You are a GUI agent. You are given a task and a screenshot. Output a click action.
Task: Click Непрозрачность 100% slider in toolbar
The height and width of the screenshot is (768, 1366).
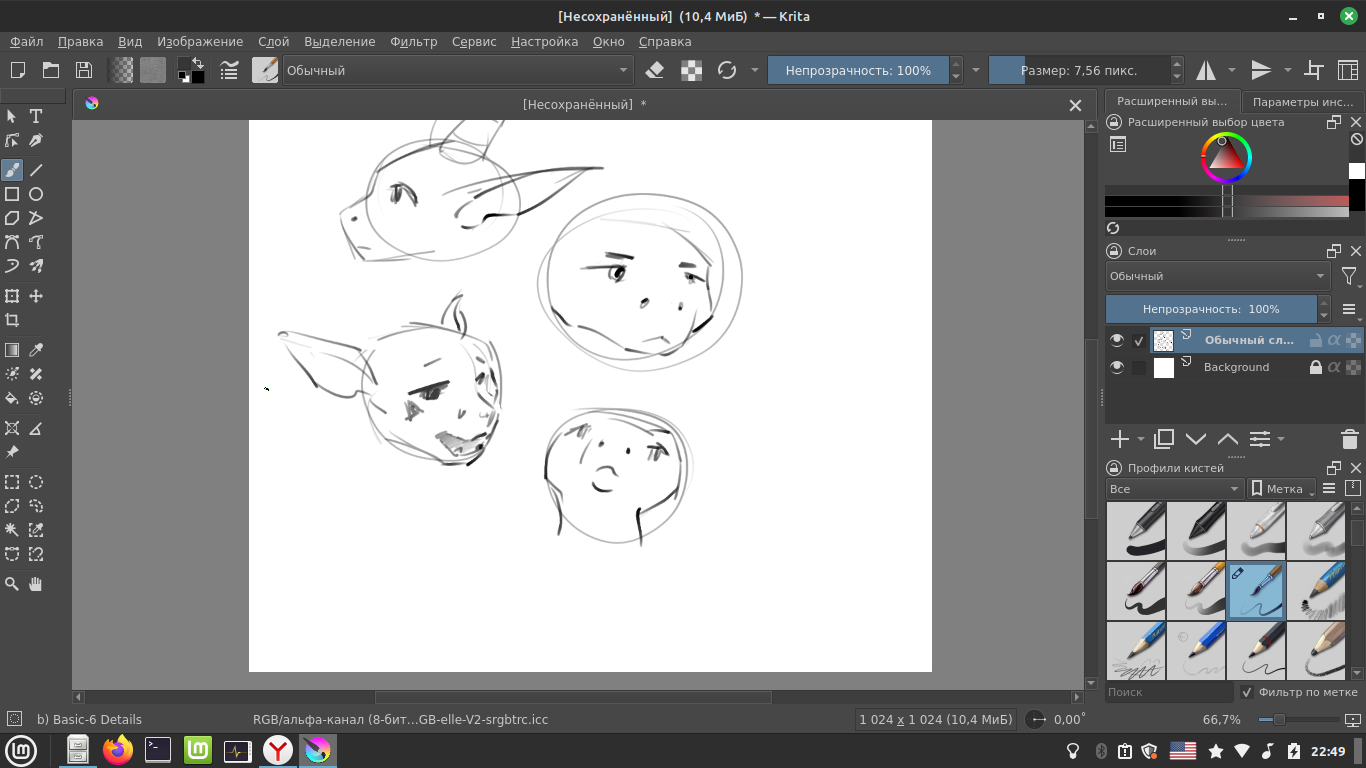pyautogui.click(x=858, y=70)
